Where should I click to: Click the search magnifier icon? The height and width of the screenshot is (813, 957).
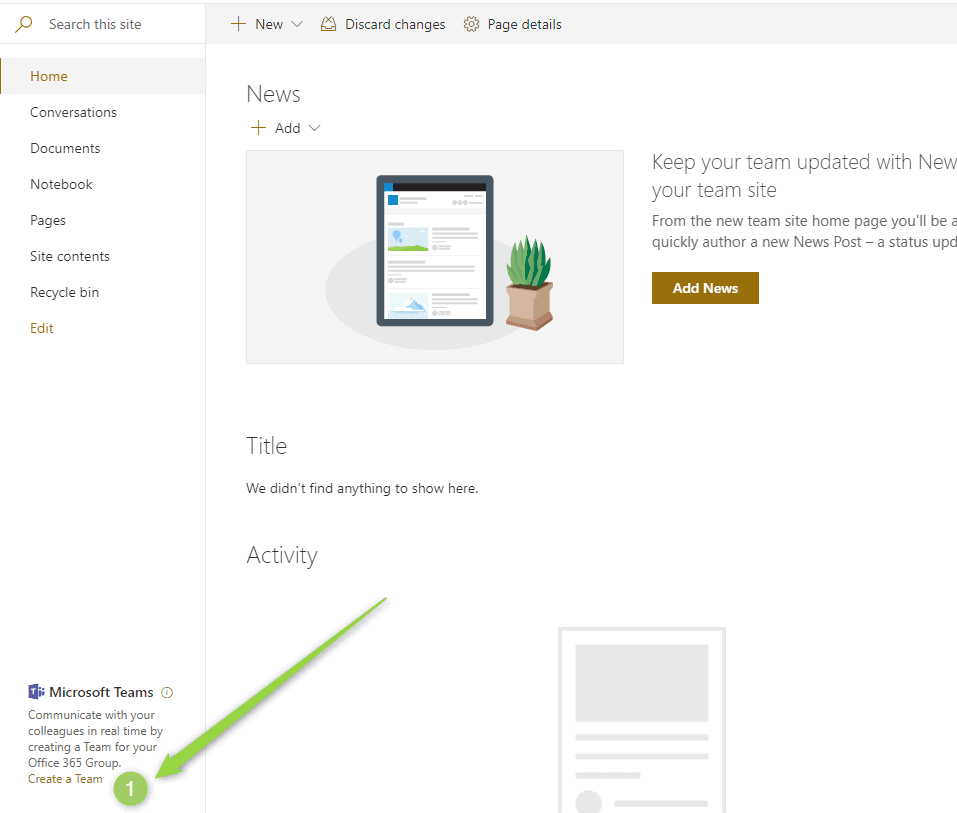click(24, 24)
